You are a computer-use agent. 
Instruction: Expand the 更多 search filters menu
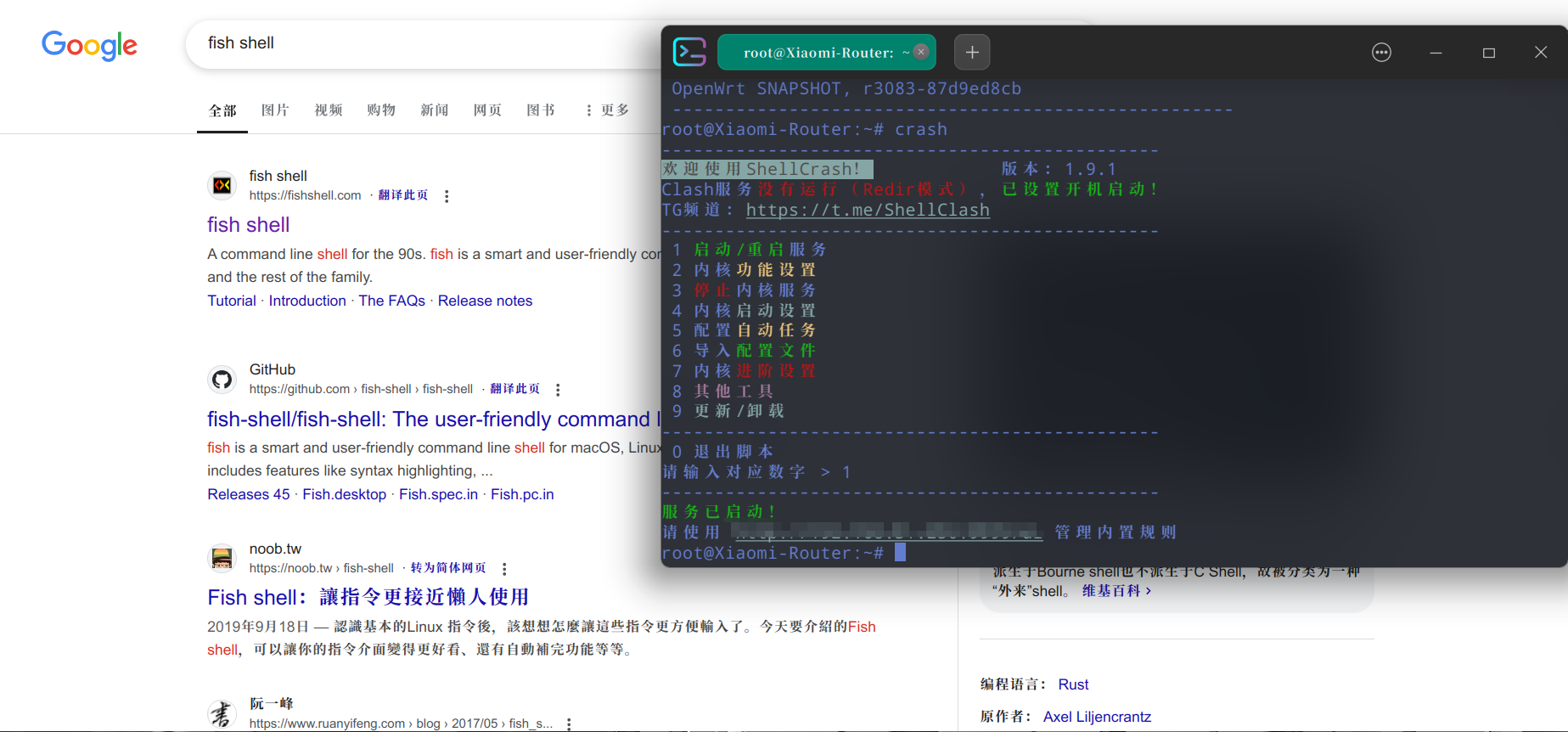pyautogui.click(x=608, y=110)
